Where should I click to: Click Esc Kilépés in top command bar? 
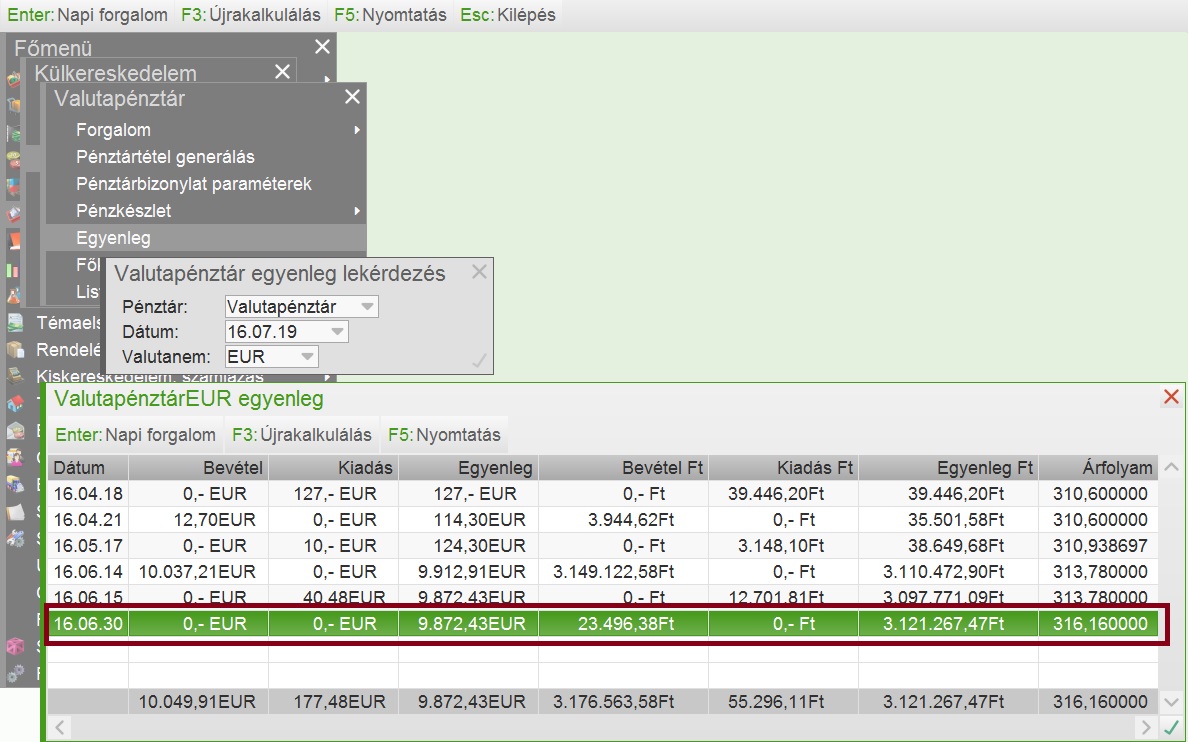pyautogui.click(x=508, y=15)
